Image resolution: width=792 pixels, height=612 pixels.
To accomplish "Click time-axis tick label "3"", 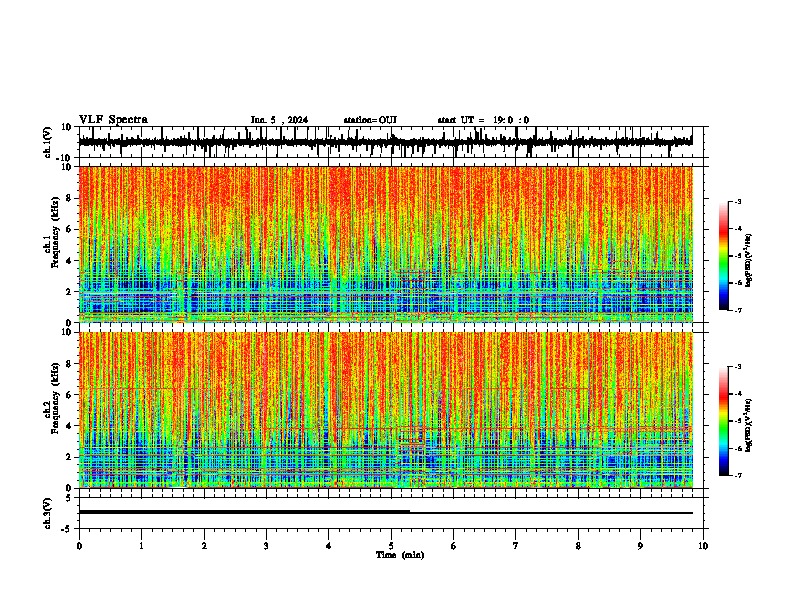I will pyautogui.click(x=266, y=546).
